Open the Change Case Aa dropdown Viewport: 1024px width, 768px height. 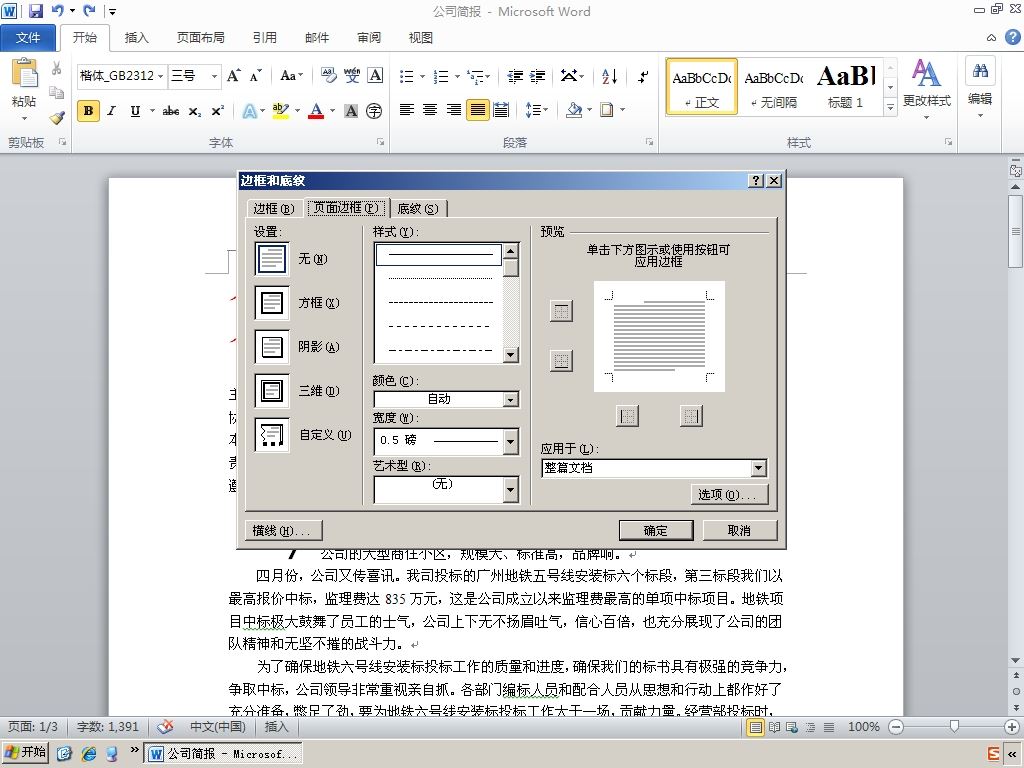291,76
